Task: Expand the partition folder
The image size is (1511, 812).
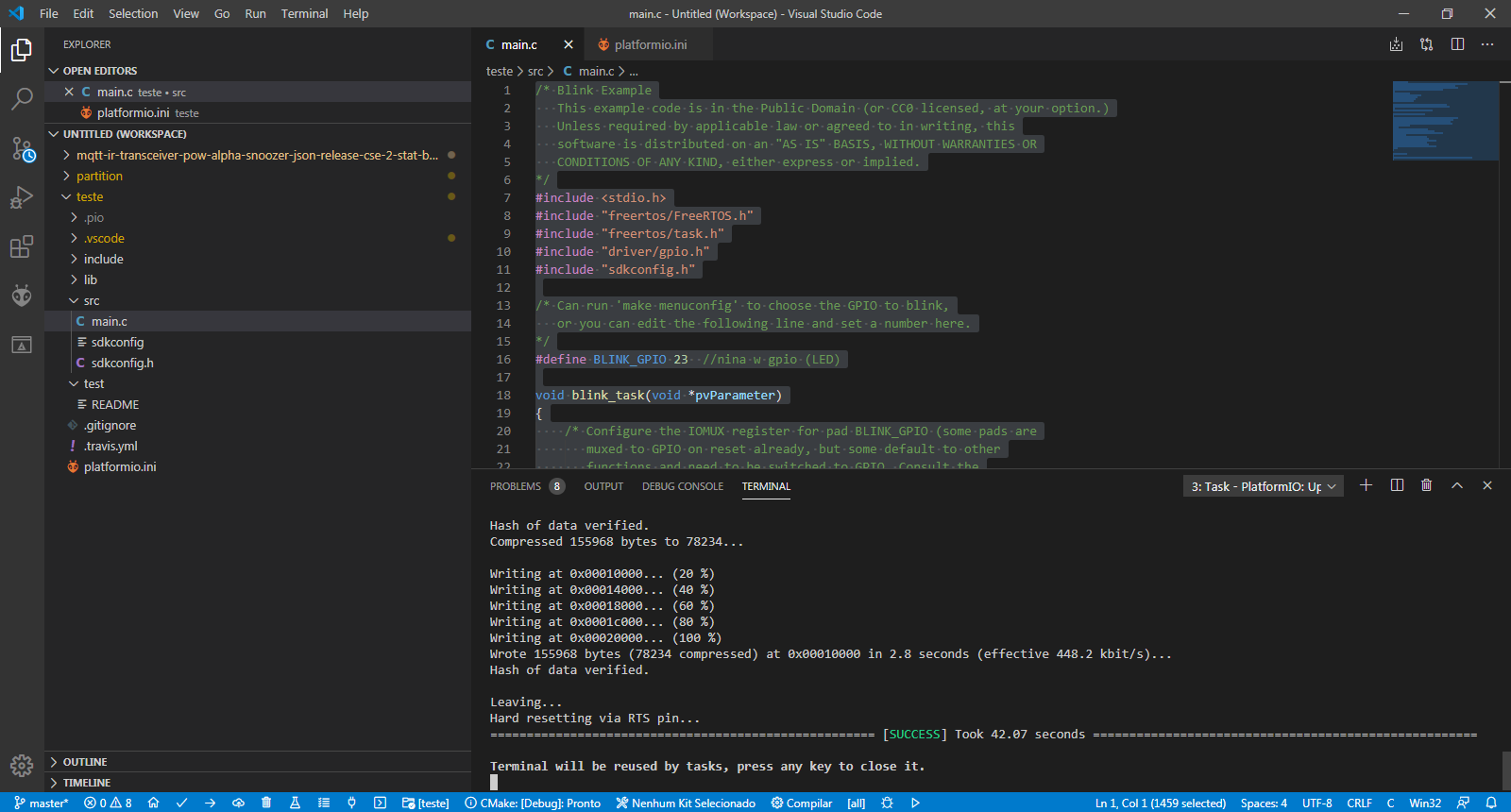Action: point(258,176)
